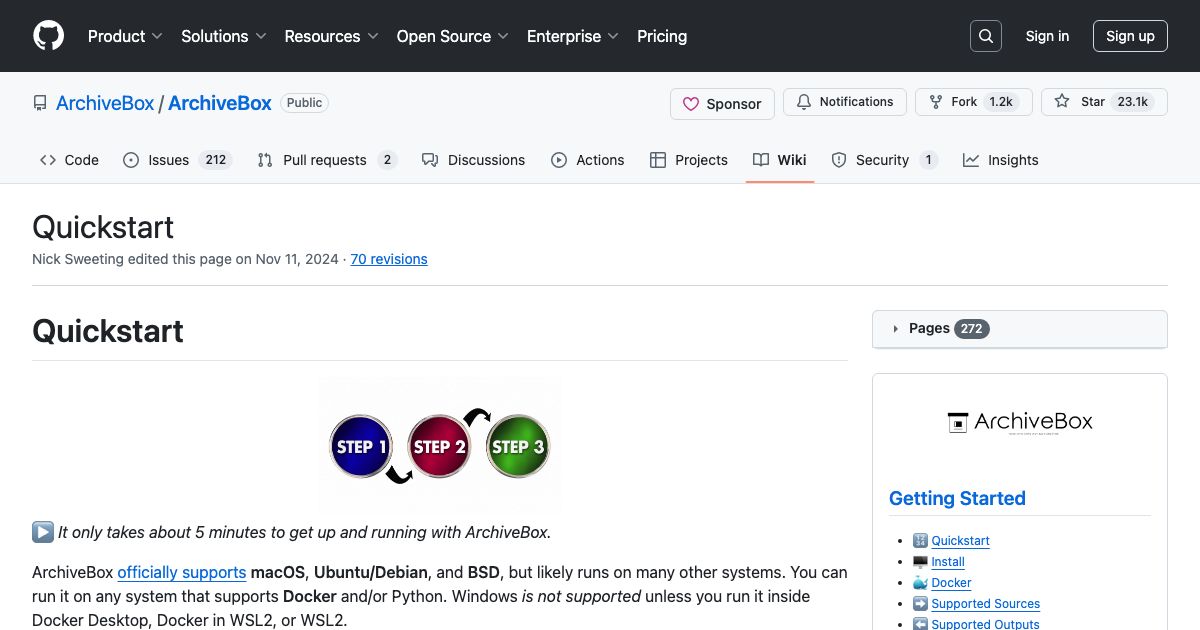Open the Issues tab
The width and height of the screenshot is (1200, 630).
pos(167,160)
